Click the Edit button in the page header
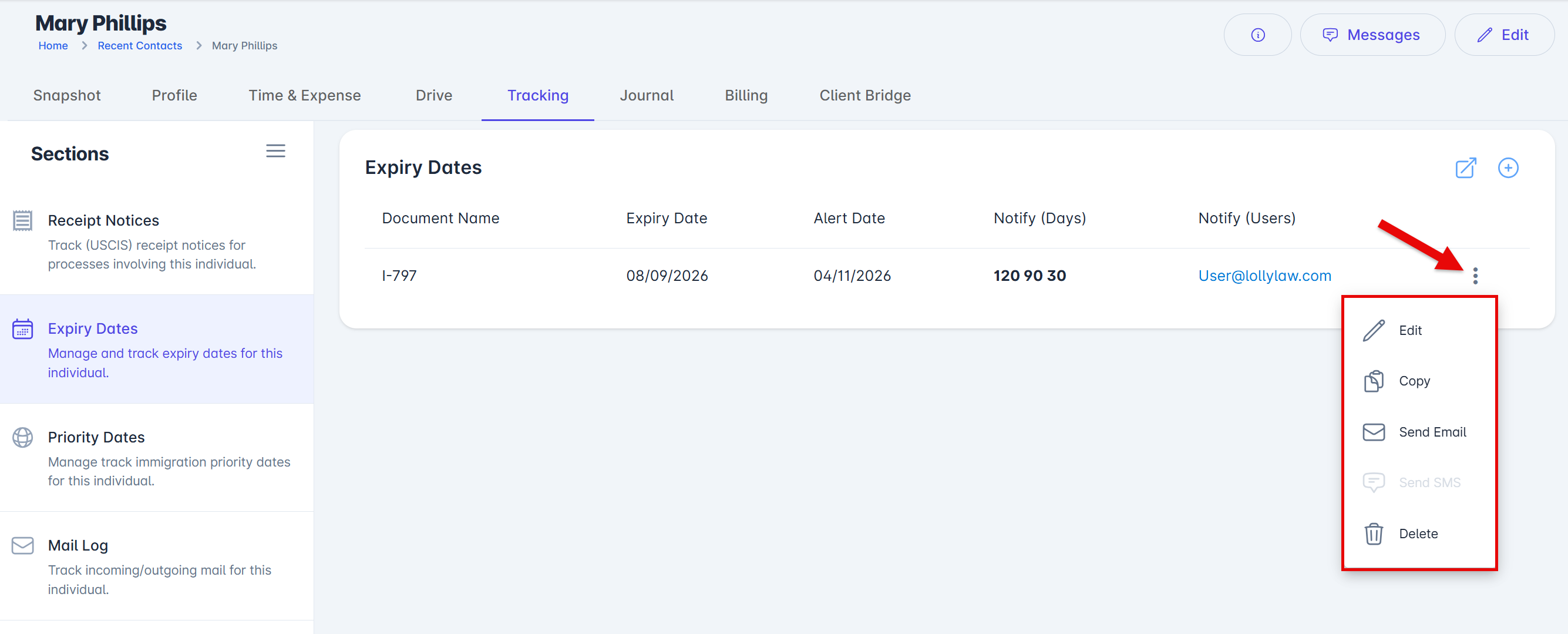This screenshot has width=1568, height=634. pyautogui.click(x=1503, y=35)
